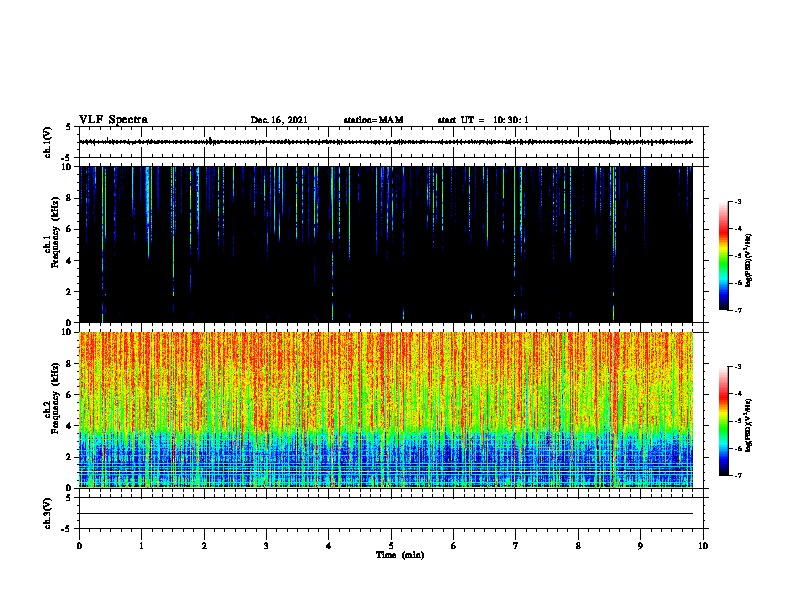Click the time axis tick label "7"
The image size is (792, 612).
point(516,546)
